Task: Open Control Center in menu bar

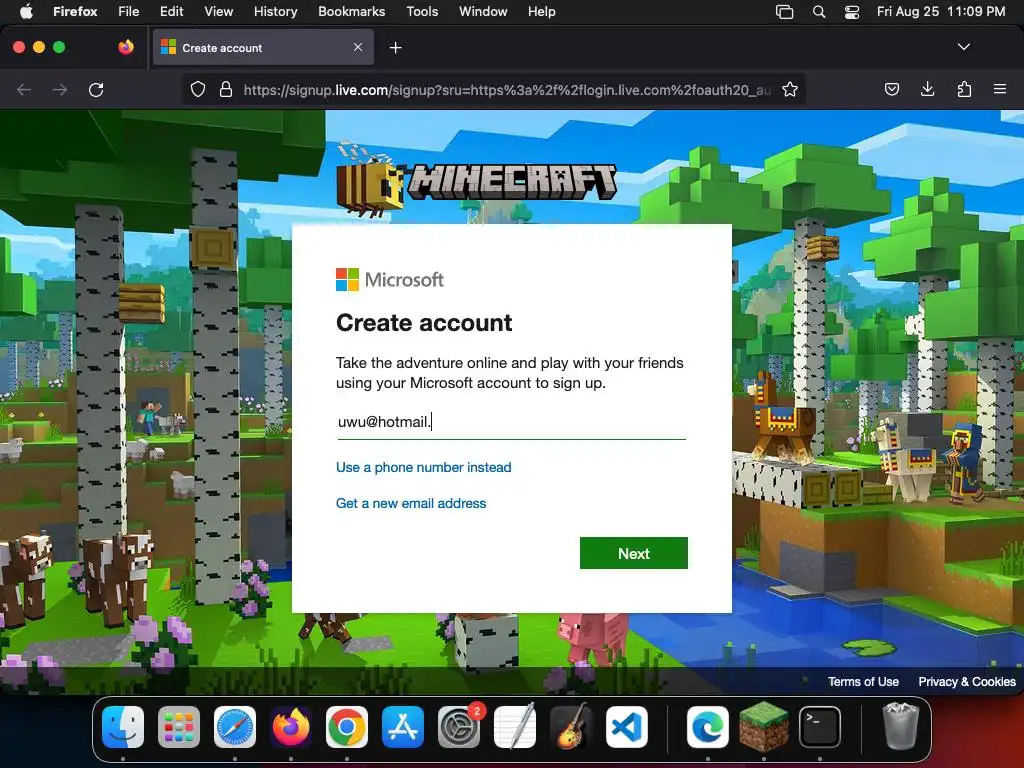Action: 852,12
